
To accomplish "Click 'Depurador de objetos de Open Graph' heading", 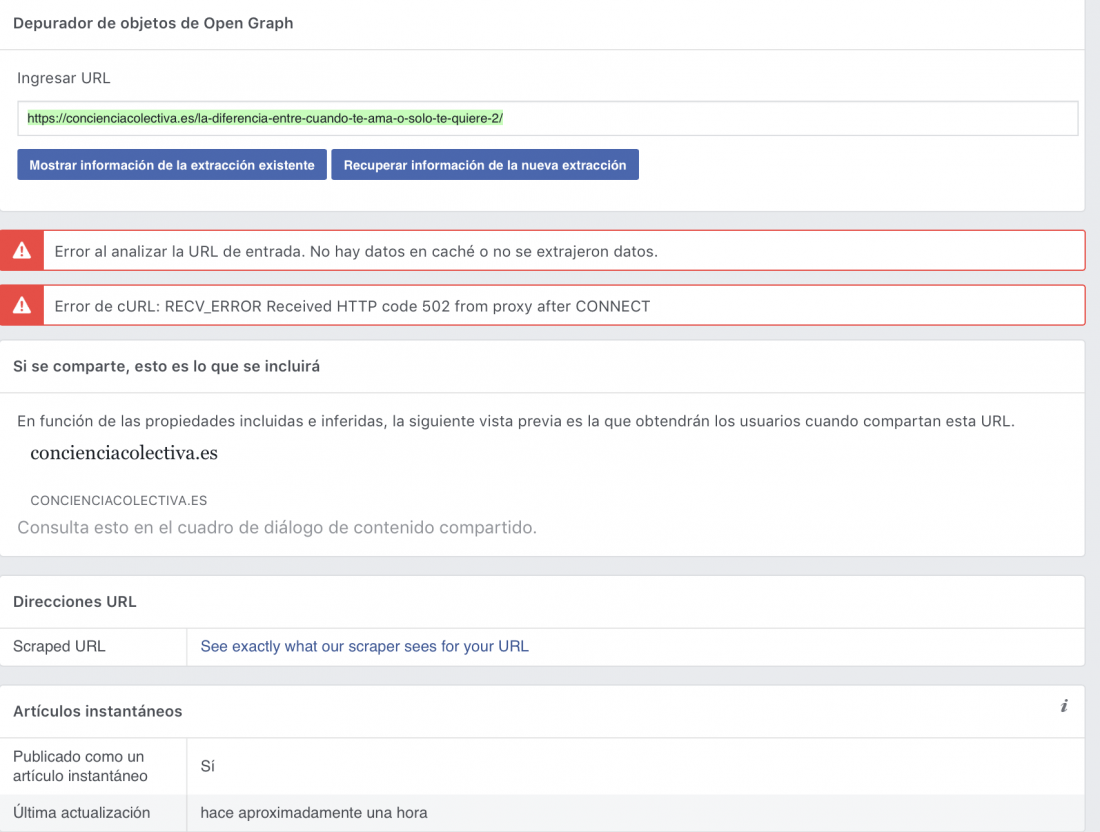I will click(x=153, y=23).
